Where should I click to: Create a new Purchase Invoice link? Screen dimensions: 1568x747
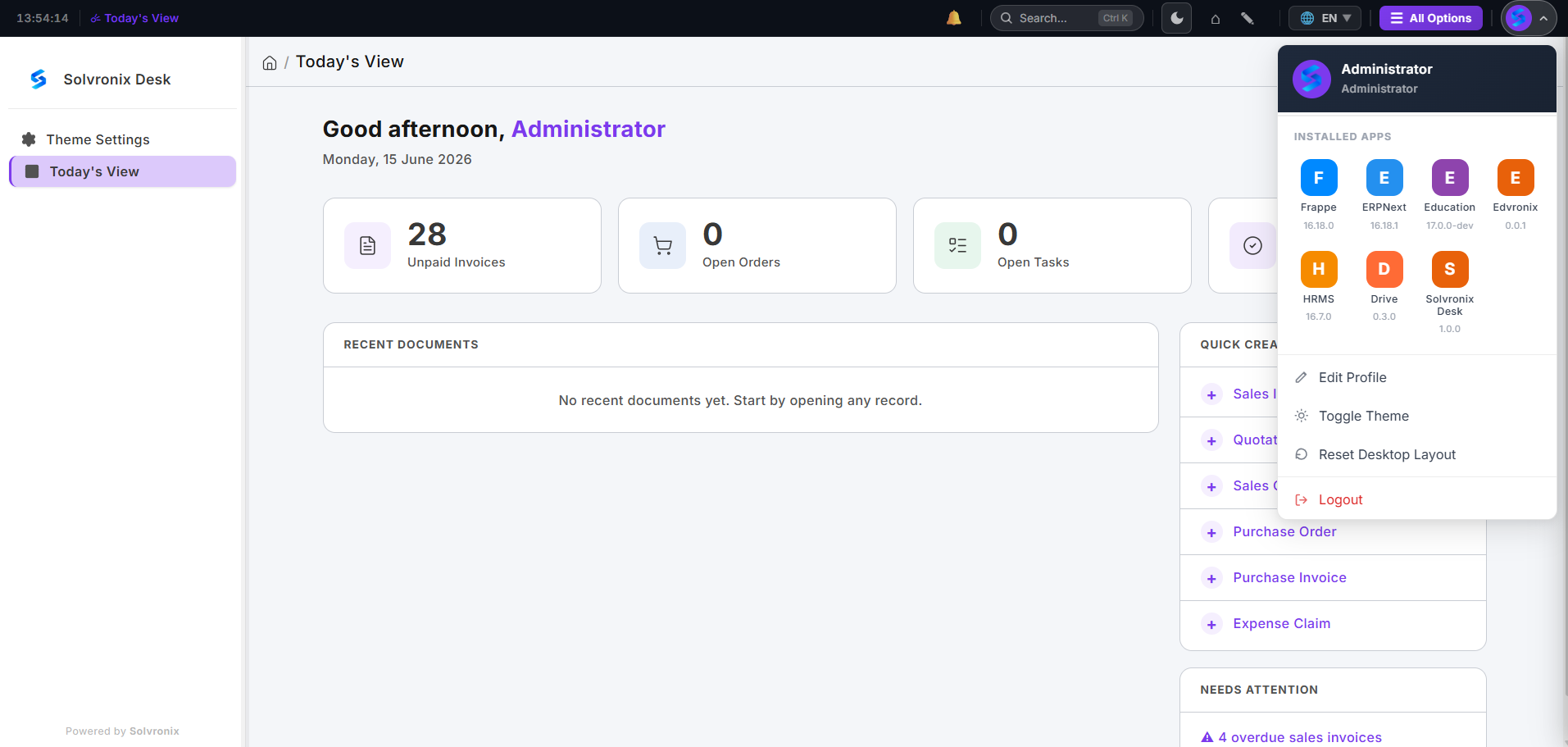[1289, 577]
